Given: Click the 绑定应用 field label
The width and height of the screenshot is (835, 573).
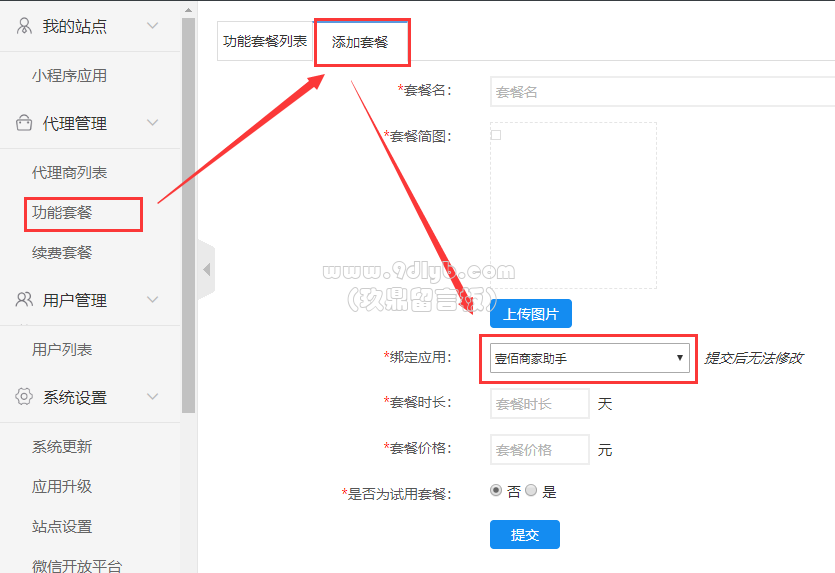Looking at the screenshot, I should 418,357.
